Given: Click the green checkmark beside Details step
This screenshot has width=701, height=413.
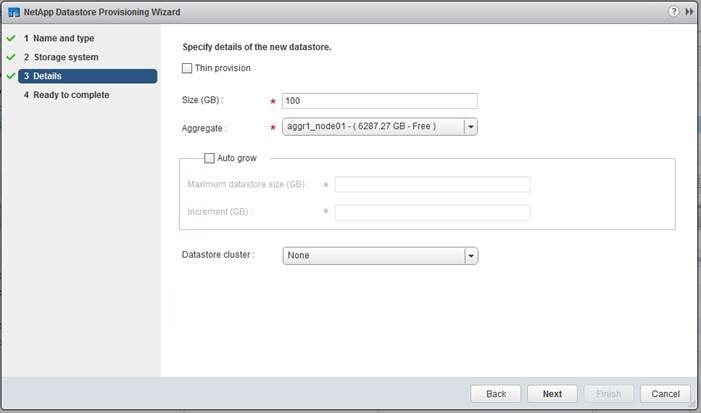Looking at the screenshot, I should (x=11, y=76).
